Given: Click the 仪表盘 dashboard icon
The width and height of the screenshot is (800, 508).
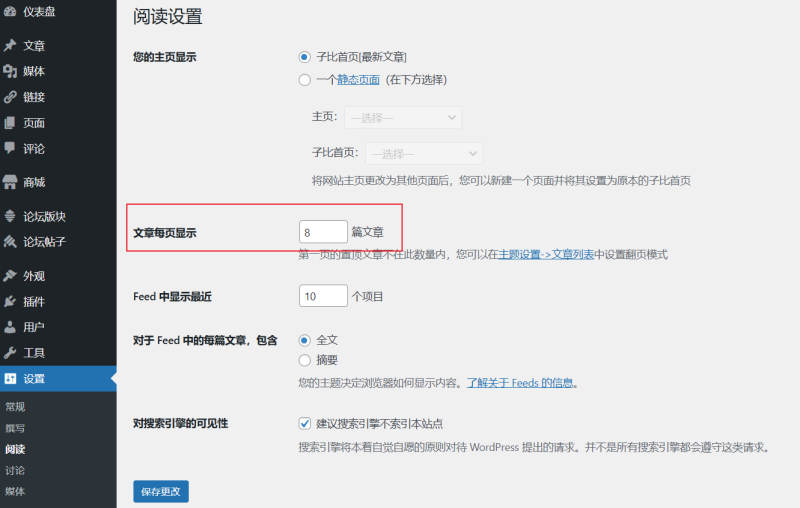Looking at the screenshot, I should click(x=10, y=11).
